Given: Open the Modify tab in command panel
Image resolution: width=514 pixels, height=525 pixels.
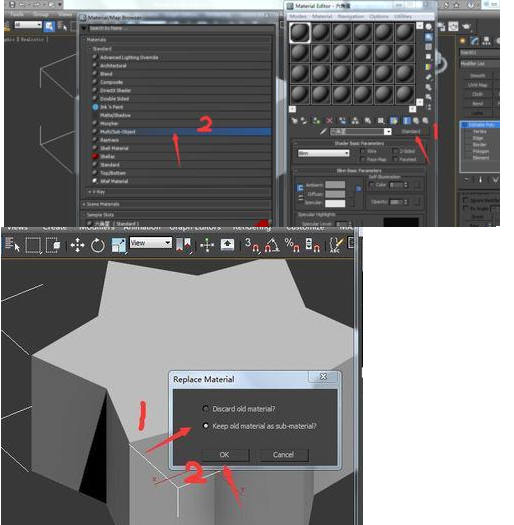Looking at the screenshot, I should [x=474, y=41].
